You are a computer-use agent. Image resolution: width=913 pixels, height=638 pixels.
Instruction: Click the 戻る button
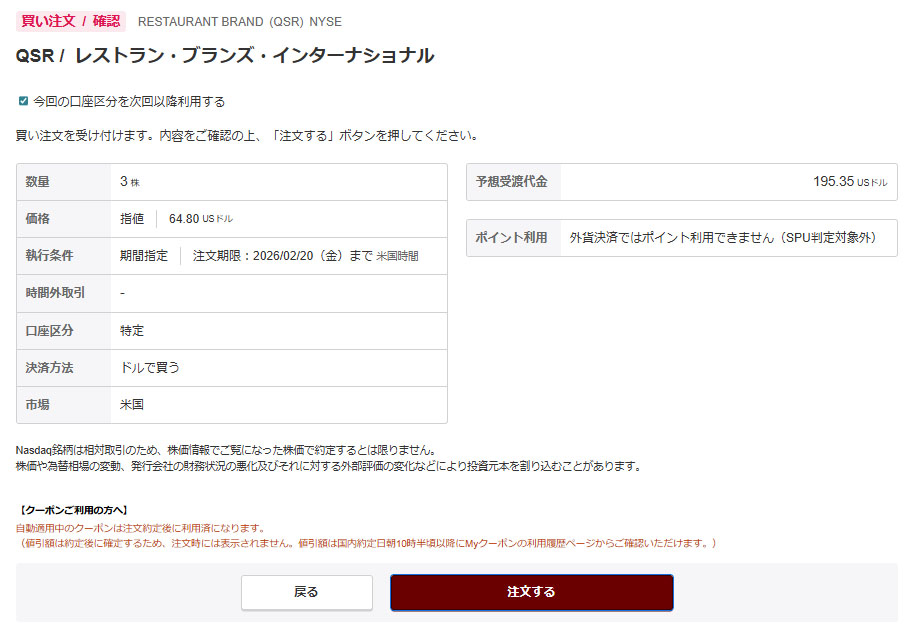[306, 592]
